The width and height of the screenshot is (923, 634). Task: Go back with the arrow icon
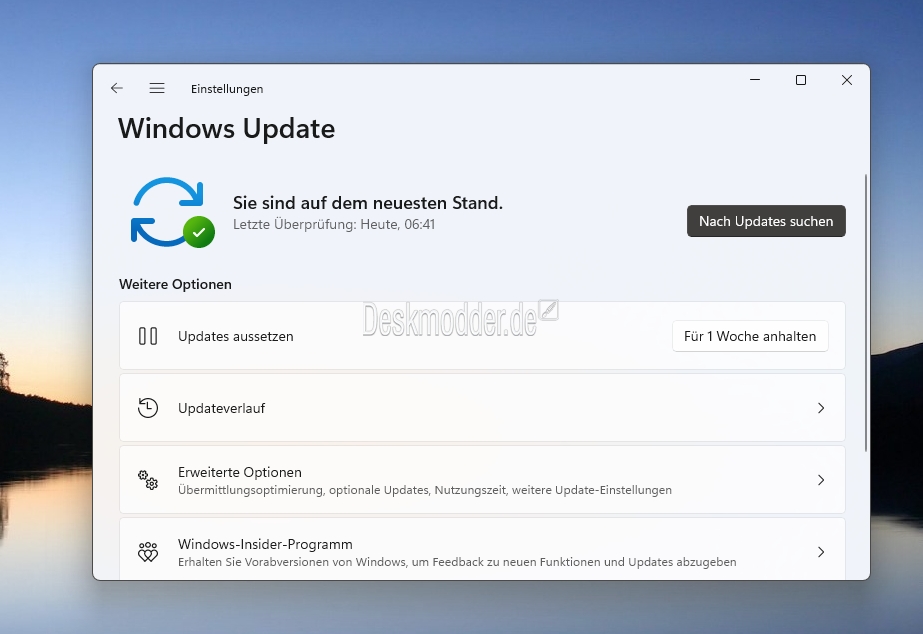117,88
